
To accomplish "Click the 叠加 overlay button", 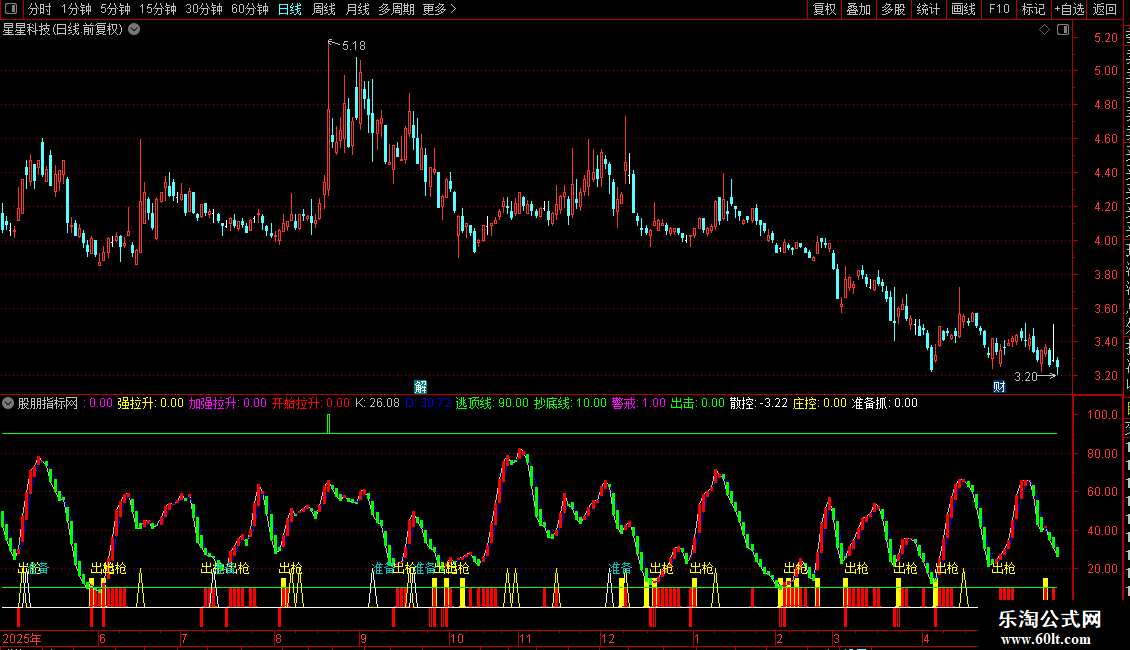I will [x=858, y=9].
